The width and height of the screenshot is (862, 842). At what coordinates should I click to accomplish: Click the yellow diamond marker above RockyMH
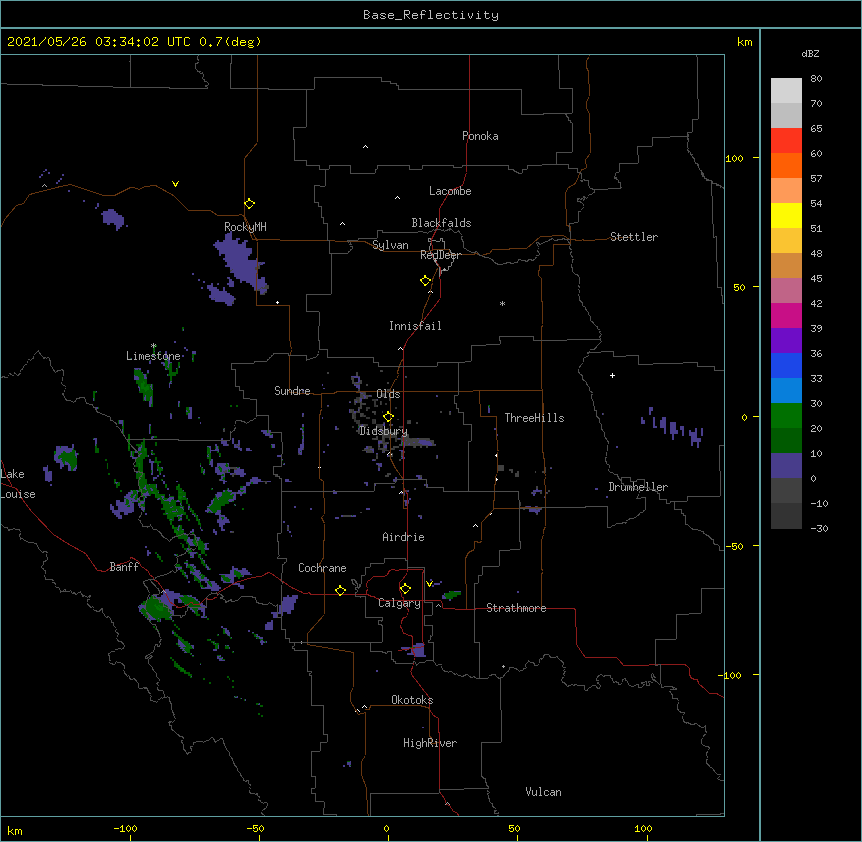click(x=249, y=203)
